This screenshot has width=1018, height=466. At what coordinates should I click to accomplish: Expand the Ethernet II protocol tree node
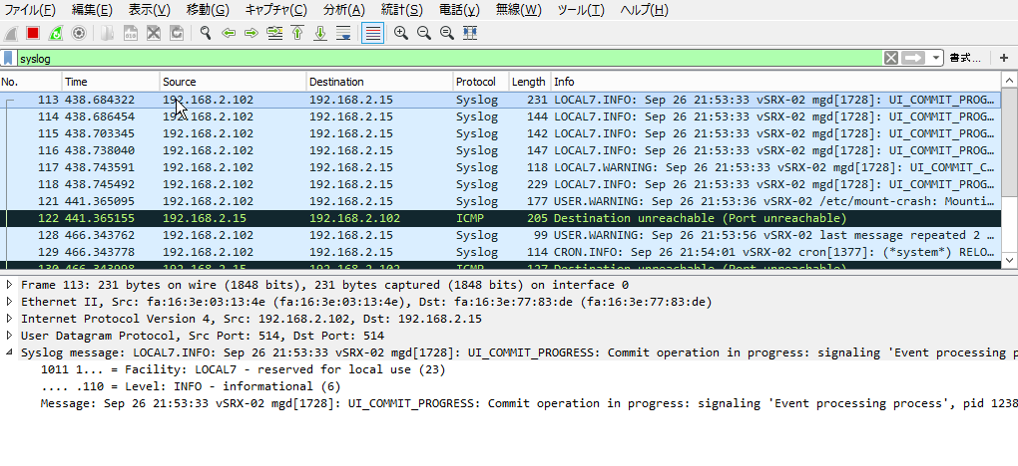tap(10, 301)
